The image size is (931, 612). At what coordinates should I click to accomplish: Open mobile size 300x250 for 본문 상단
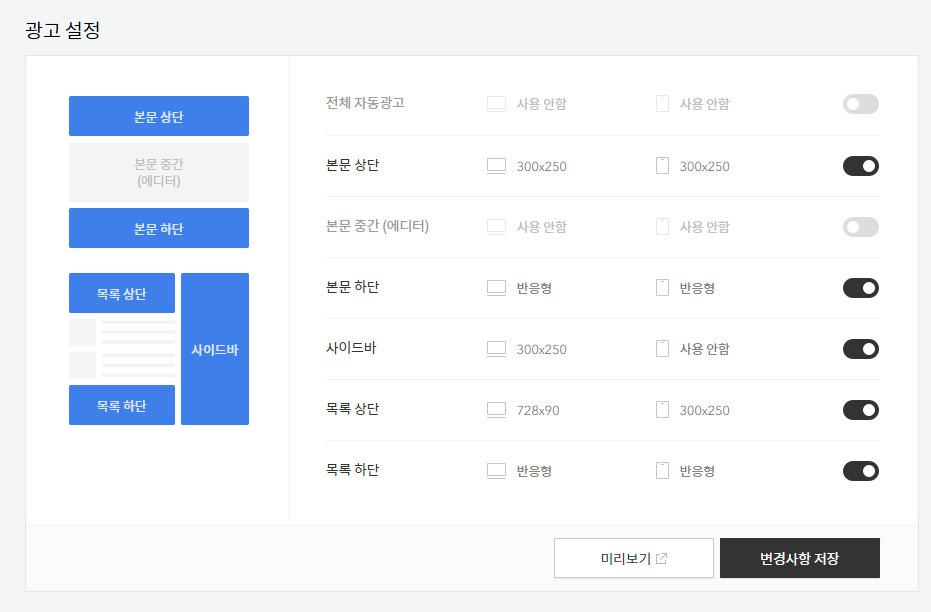tap(704, 167)
